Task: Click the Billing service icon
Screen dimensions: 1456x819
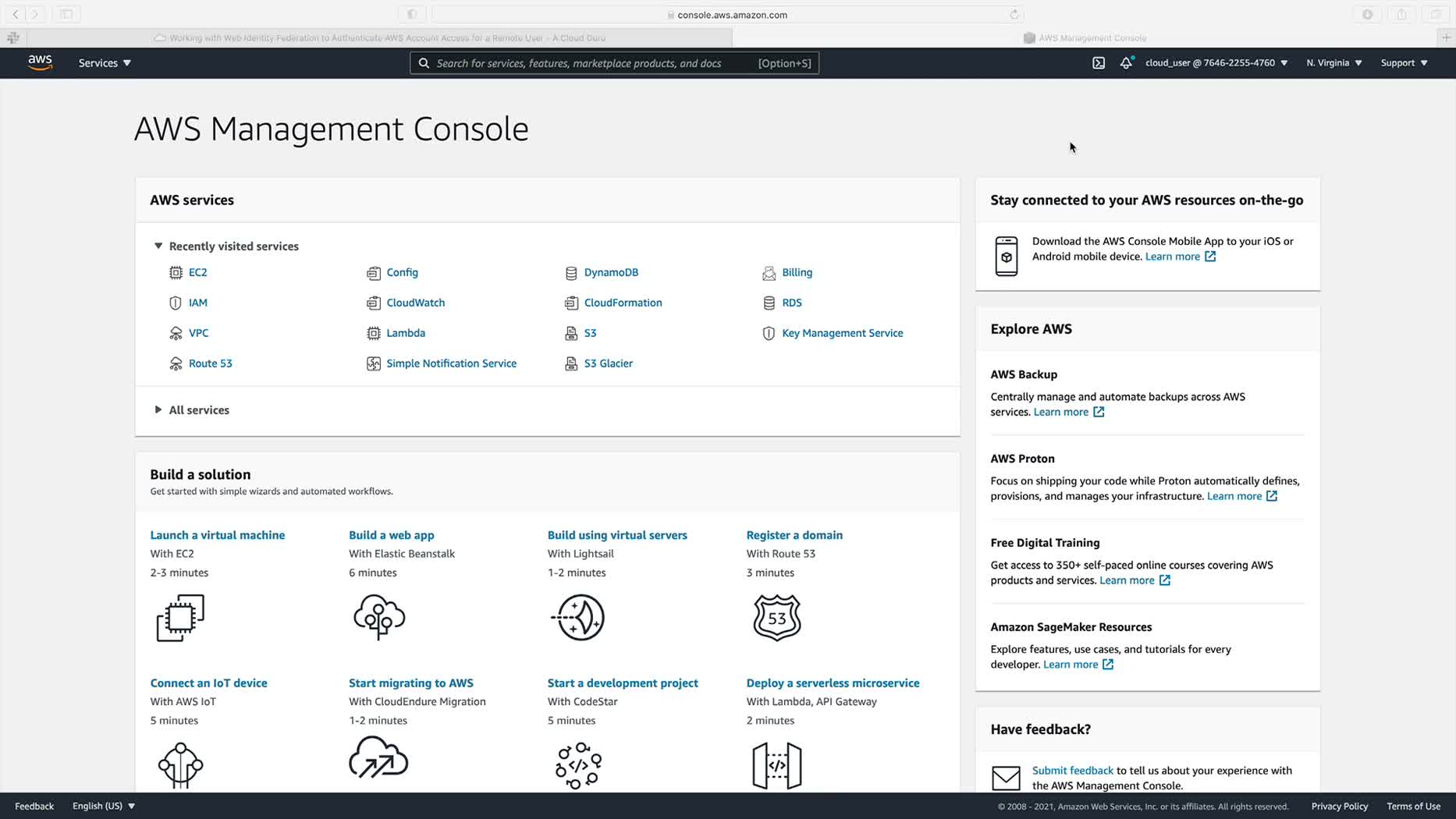Action: (x=769, y=272)
